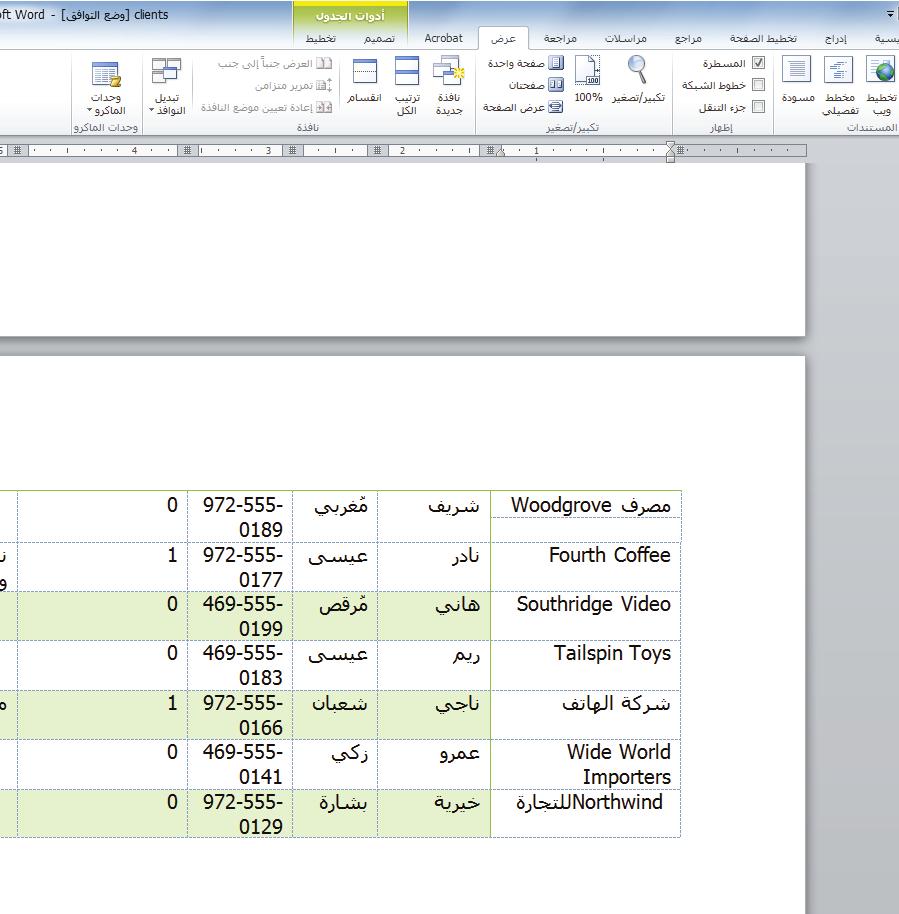Click phone number 469-555-0199

coord(243,616)
